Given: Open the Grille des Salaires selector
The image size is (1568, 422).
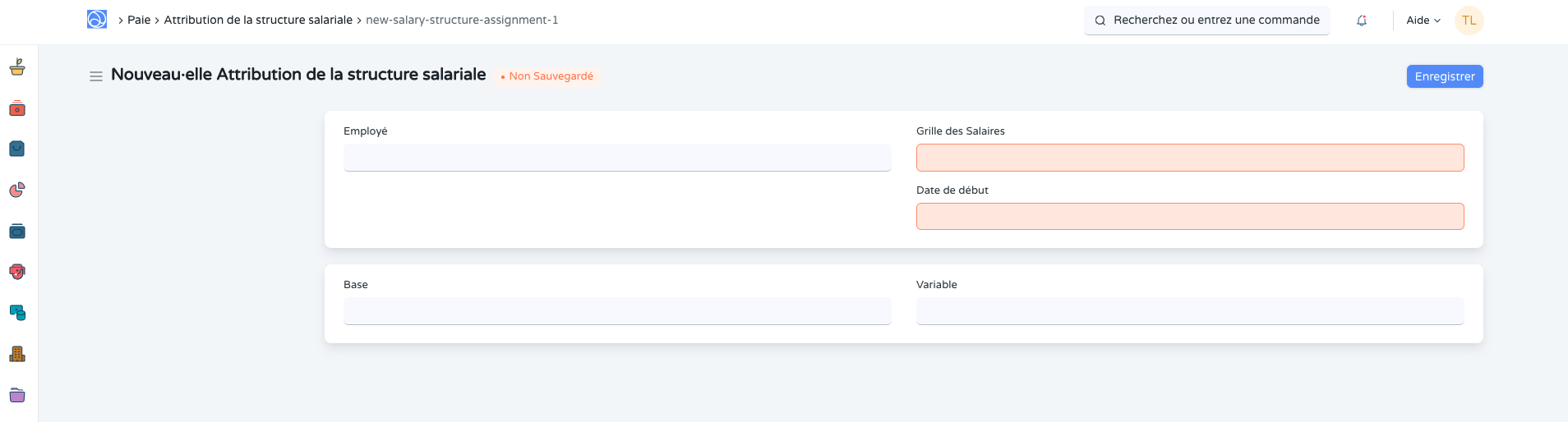Looking at the screenshot, I should pyautogui.click(x=1190, y=158).
